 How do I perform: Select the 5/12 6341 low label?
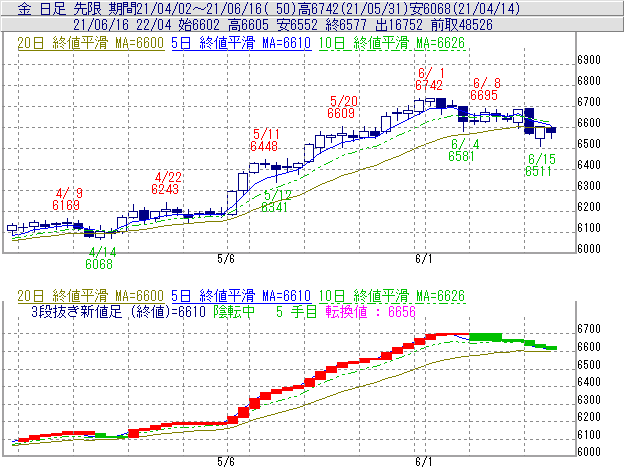tap(275, 201)
